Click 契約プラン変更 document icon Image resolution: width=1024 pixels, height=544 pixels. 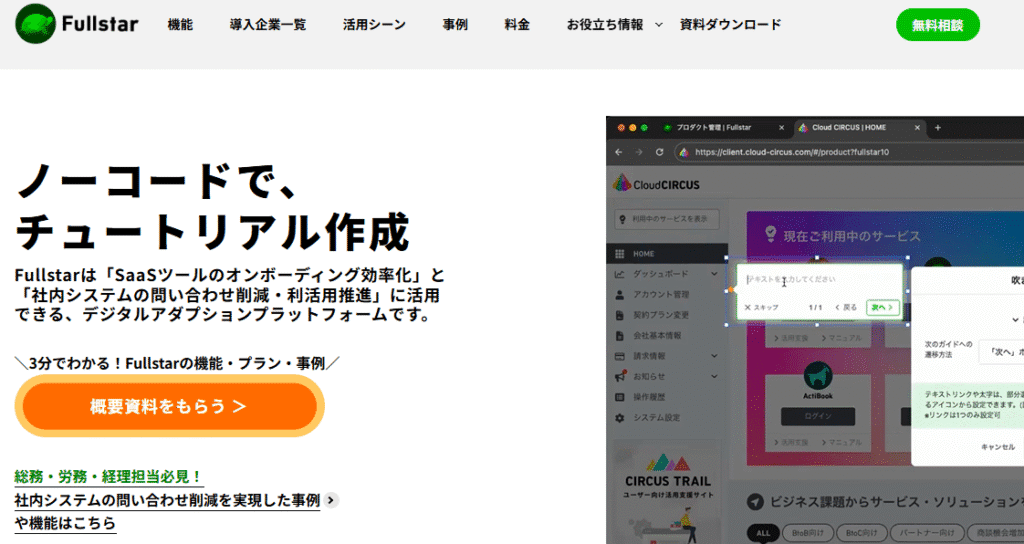620,315
